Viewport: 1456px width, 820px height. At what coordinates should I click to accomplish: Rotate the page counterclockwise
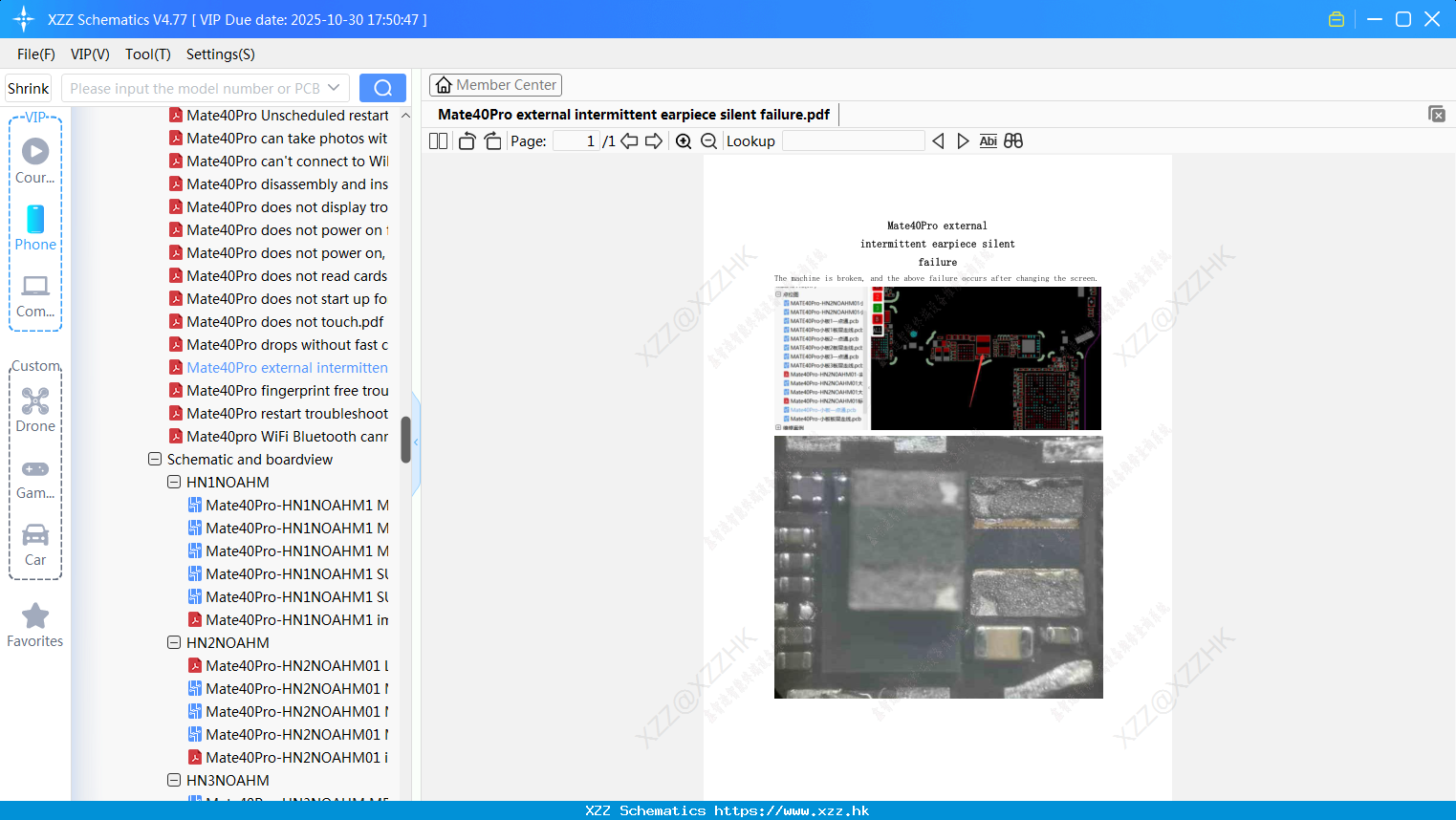coord(467,141)
